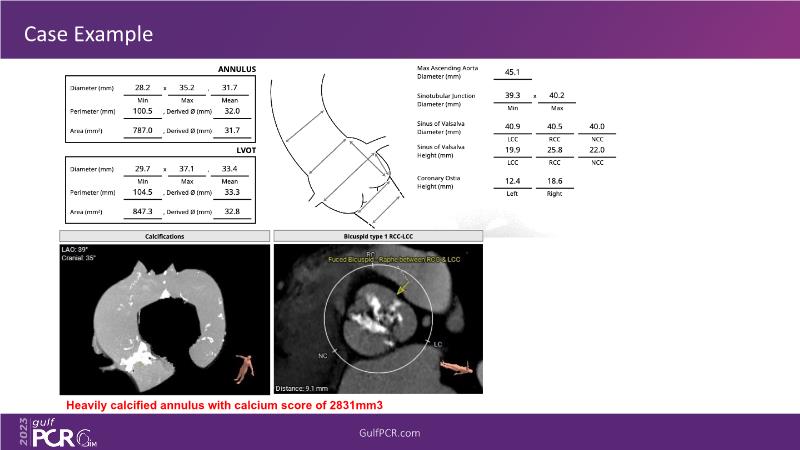The image size is (800, 450).
Task: Click the yellow raphe arrow on CT image
Action: point(402,290)
